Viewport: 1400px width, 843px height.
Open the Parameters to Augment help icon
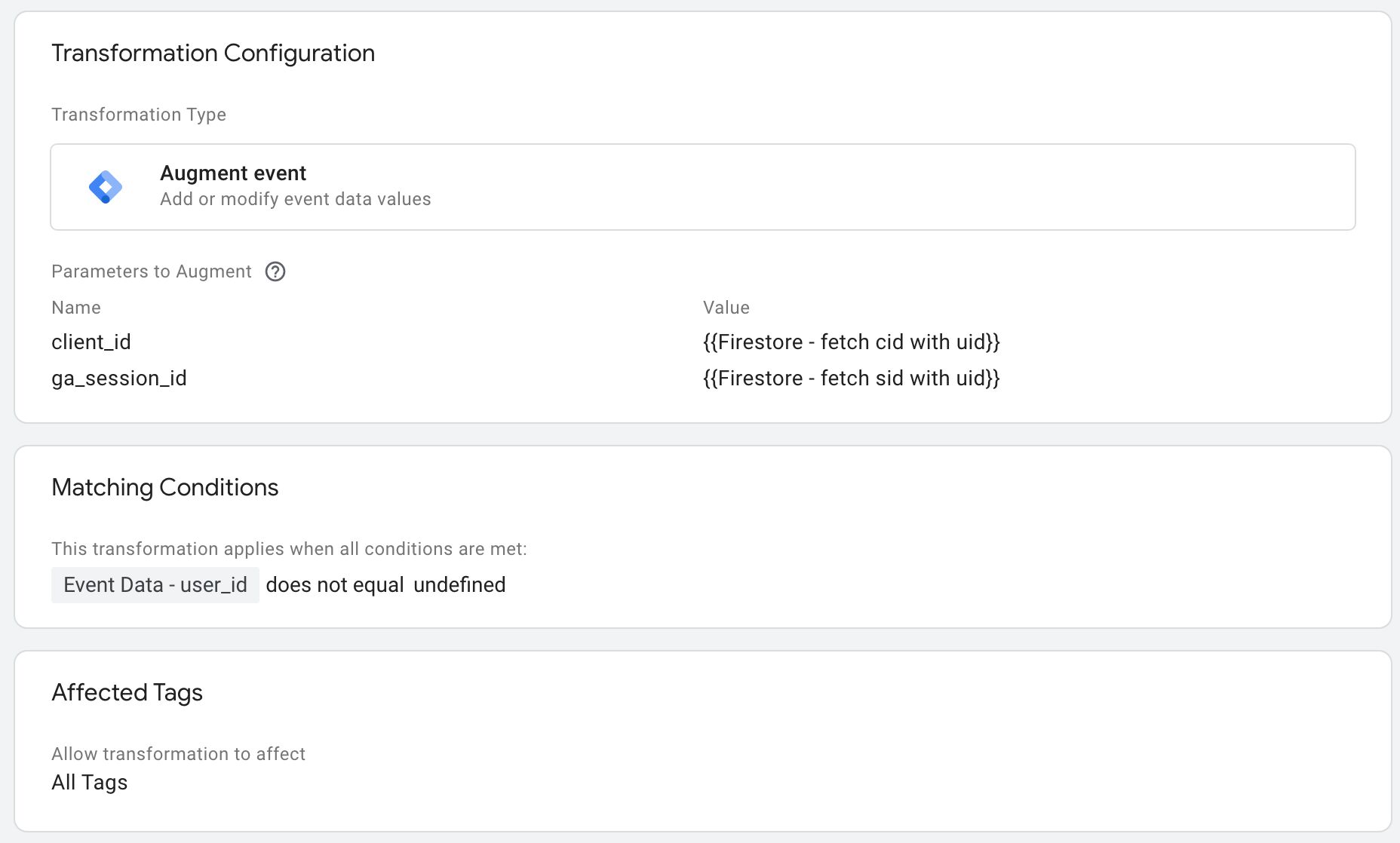[275, 271]
